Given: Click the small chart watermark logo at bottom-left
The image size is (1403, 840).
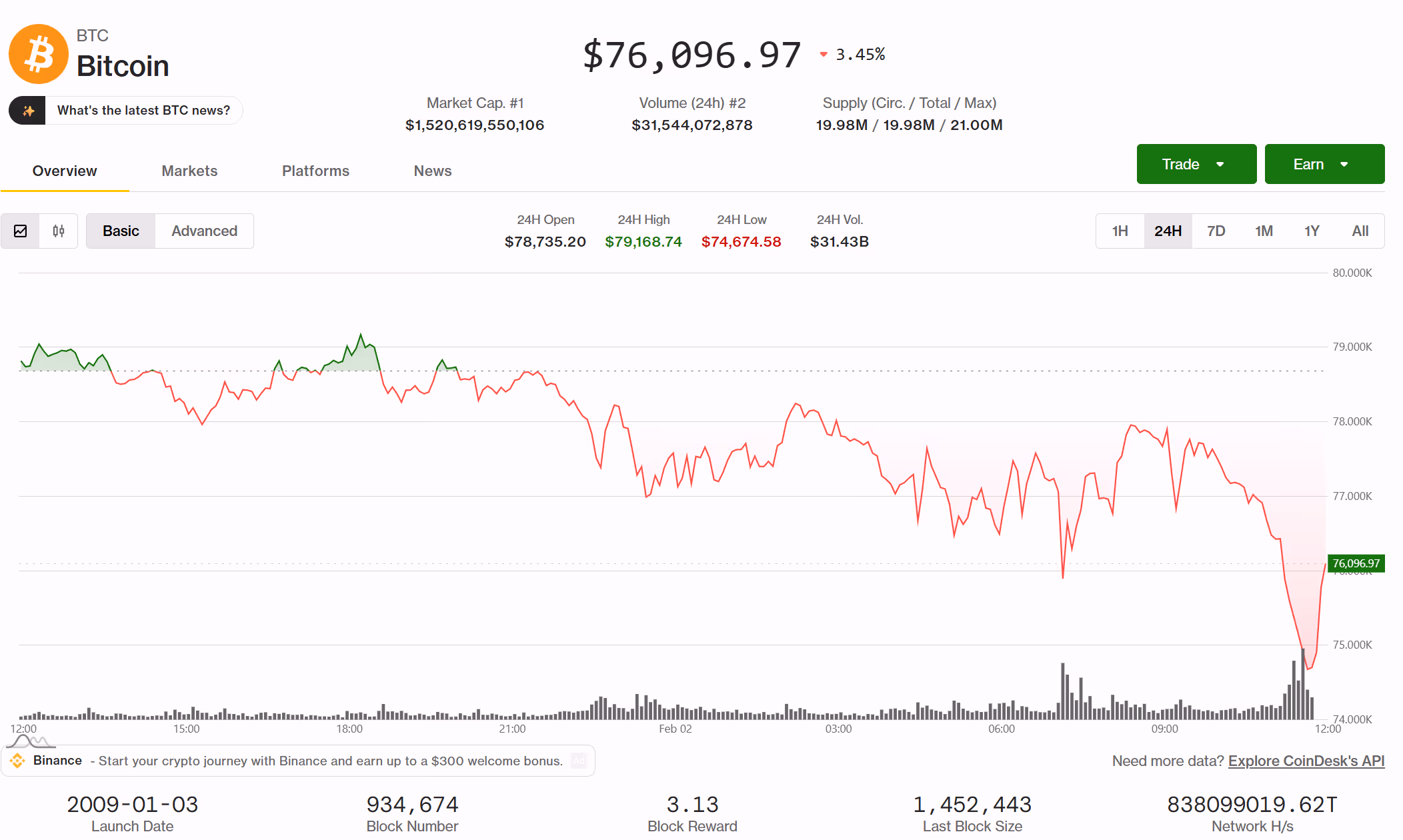Looking at the screenshot, I should [30, 741].
